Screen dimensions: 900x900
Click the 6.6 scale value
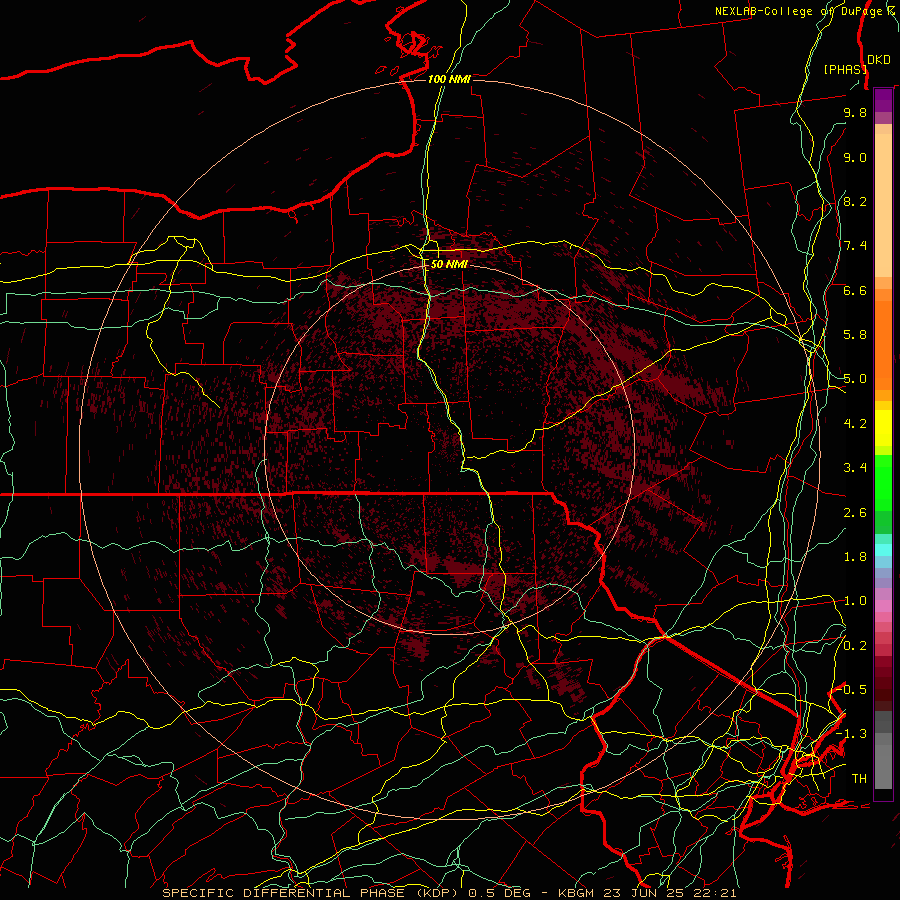(x=855, y=290)
